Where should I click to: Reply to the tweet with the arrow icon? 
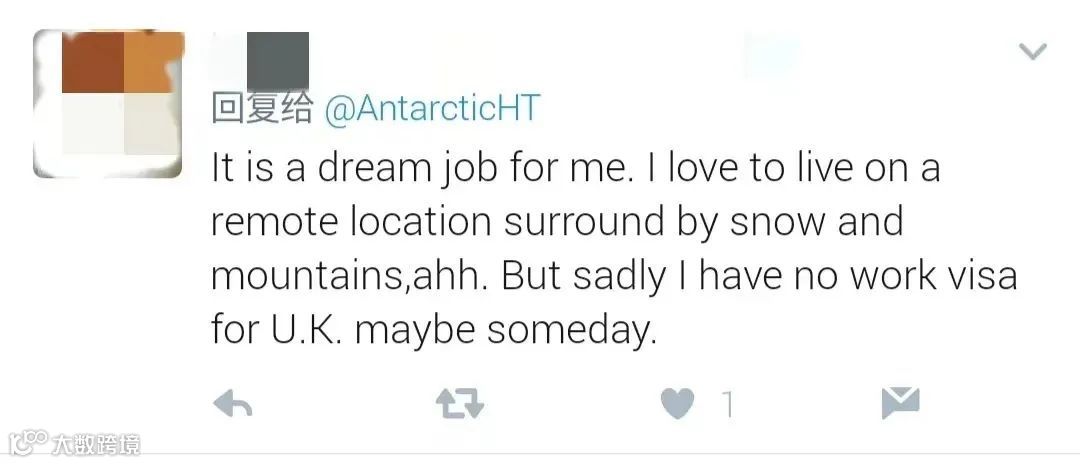[233, 403]
